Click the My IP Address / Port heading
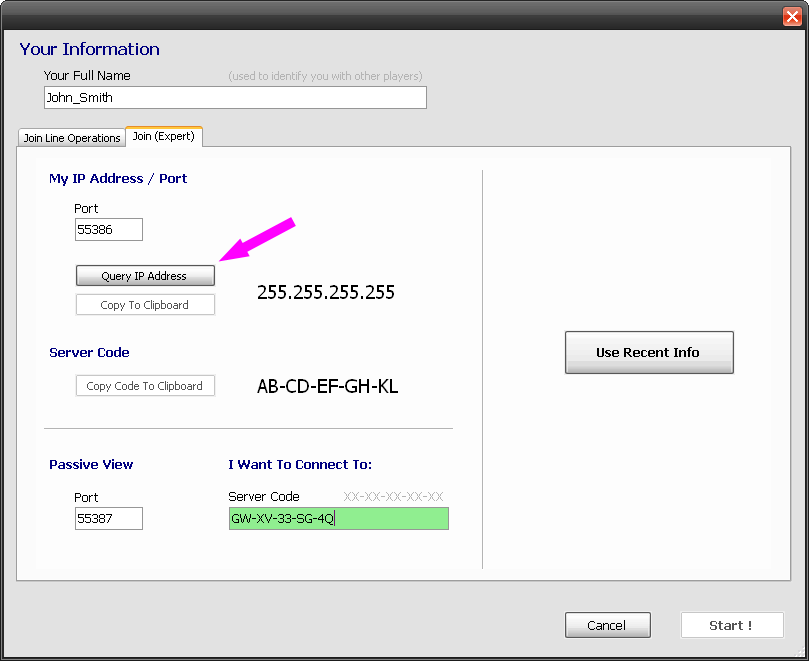809x661 pixels. coord(118,179)
